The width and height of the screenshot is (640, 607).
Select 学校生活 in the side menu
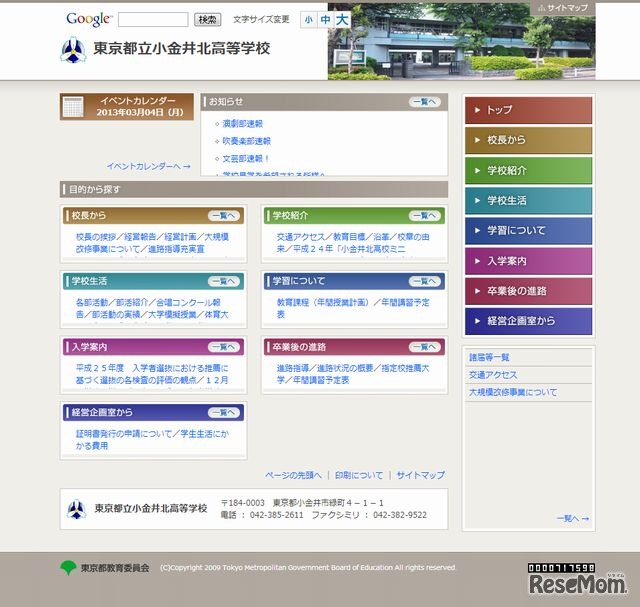pos(528,200)
